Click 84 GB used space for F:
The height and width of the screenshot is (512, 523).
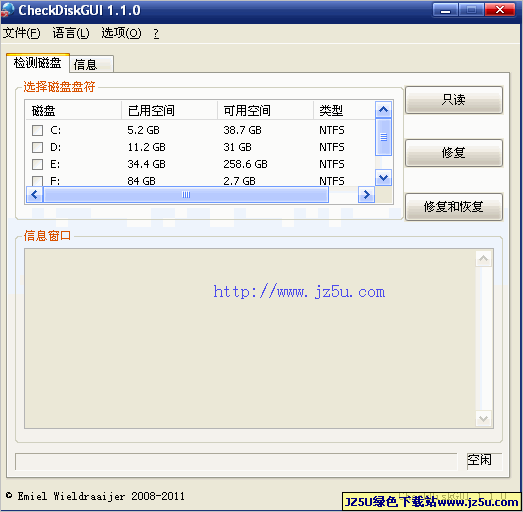pos(141,181)
